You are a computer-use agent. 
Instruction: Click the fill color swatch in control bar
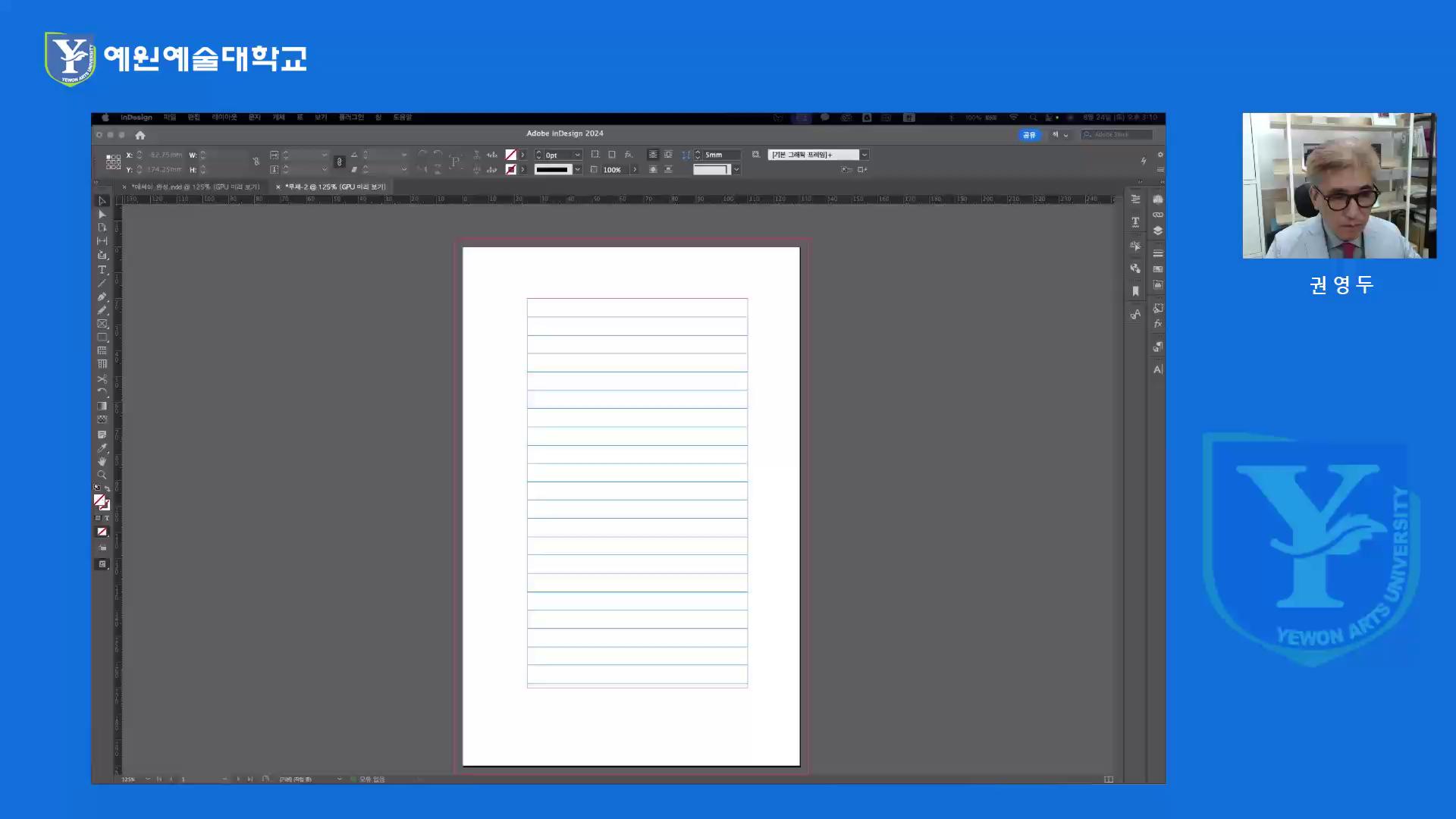[511, 155]
